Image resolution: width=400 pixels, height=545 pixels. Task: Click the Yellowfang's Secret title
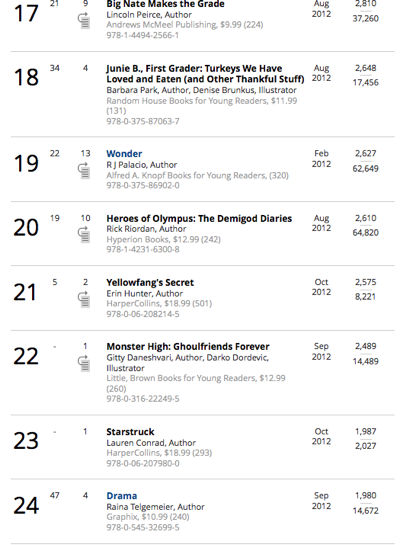150,282
